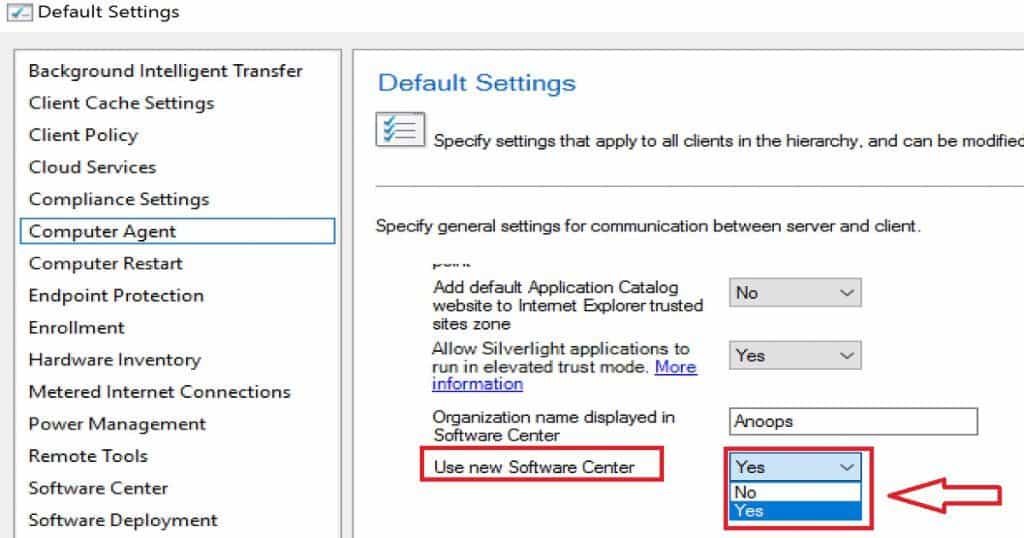Open Remote Tools settings
Viewport: 1024px width, 538px height.
[88, 455]
